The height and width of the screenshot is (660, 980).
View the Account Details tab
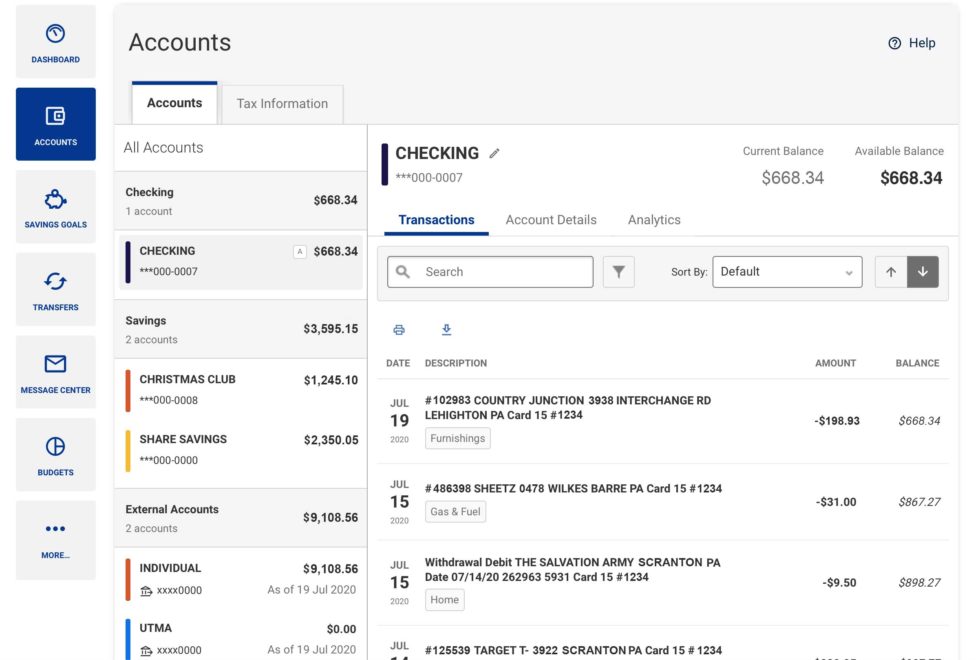551,219
